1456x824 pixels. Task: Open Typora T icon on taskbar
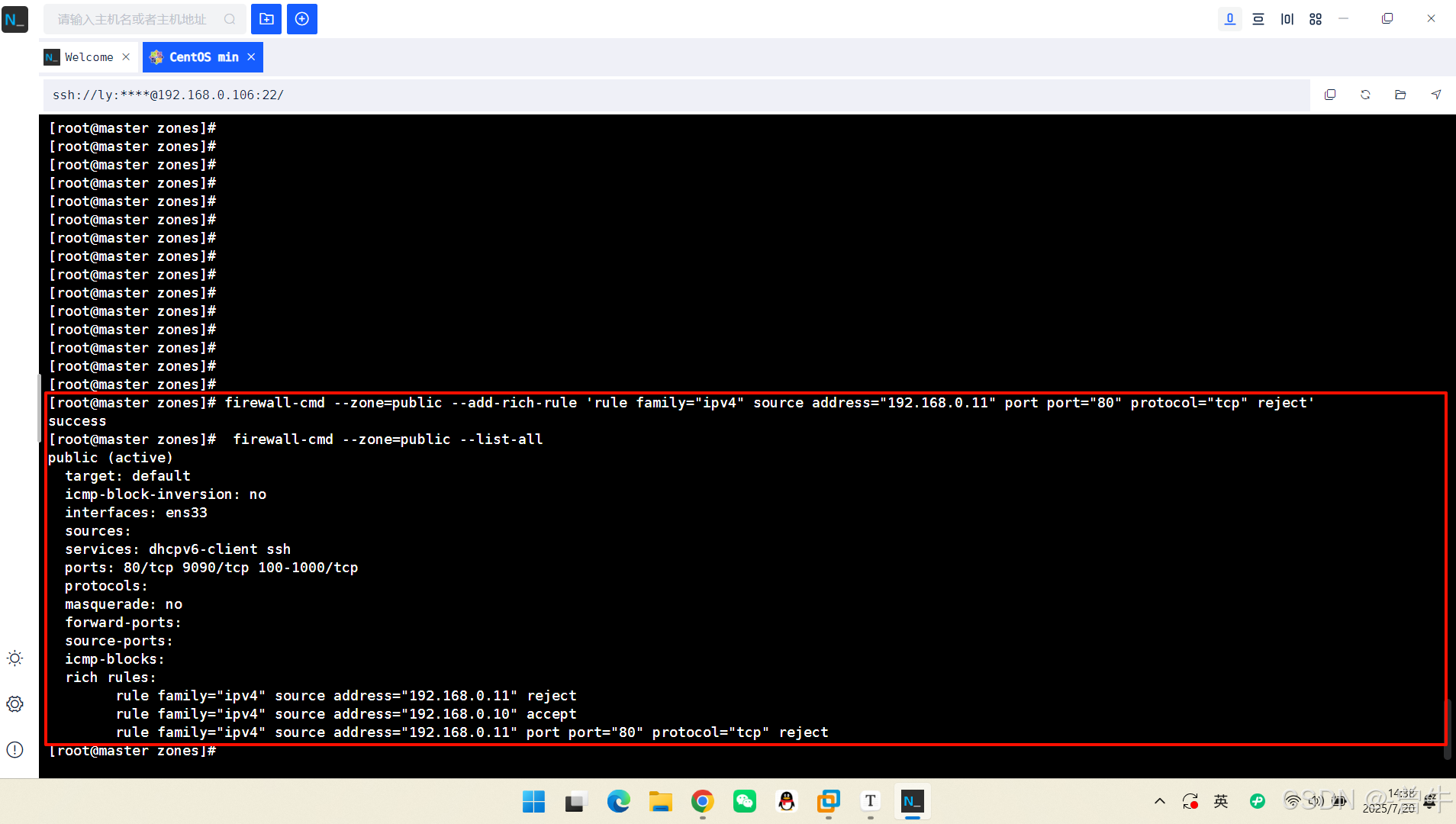pyautogui.click(x=871, y=801)
